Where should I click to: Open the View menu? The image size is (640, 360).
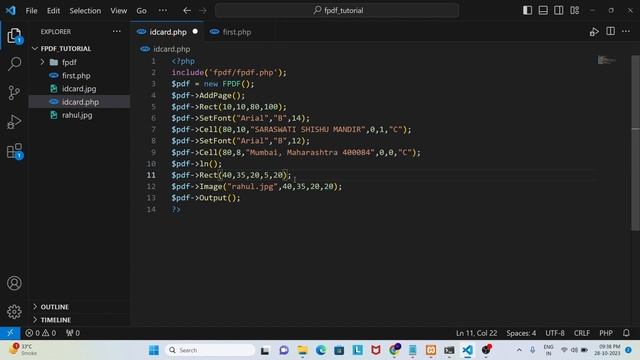[x=118, y=11]
